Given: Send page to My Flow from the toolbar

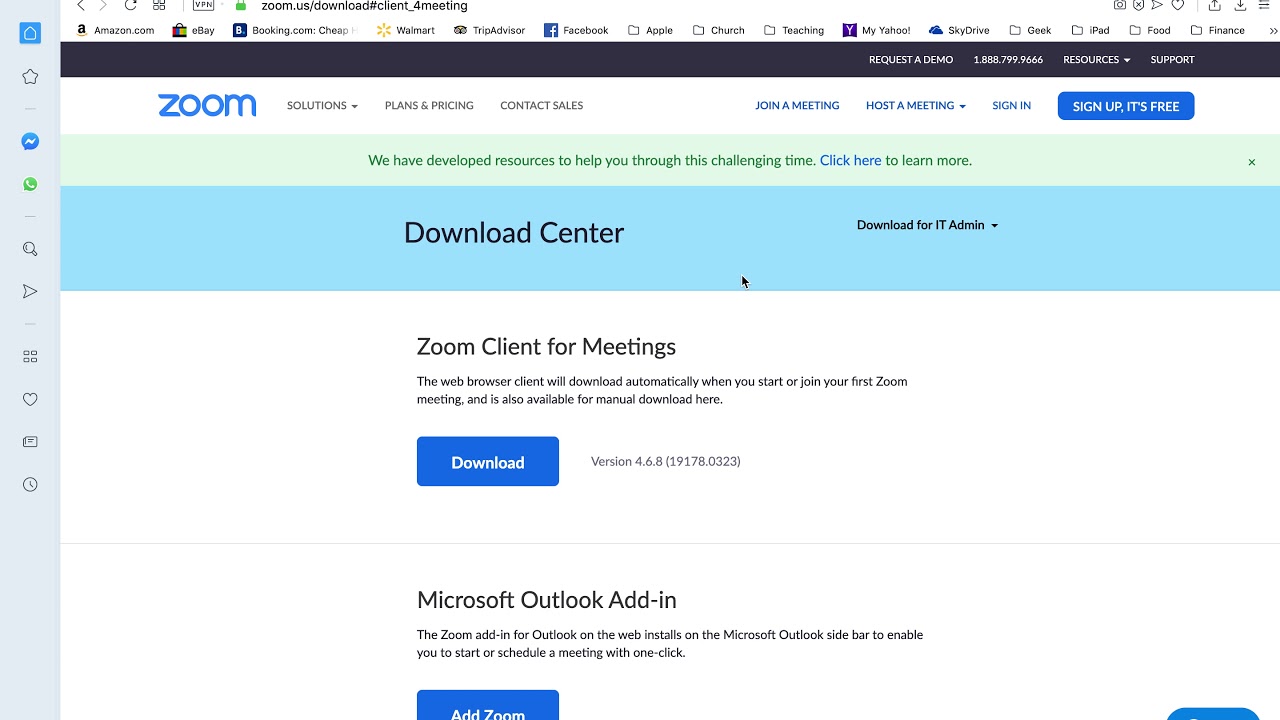Looking at the screenshot, I should coord(1158,5).
